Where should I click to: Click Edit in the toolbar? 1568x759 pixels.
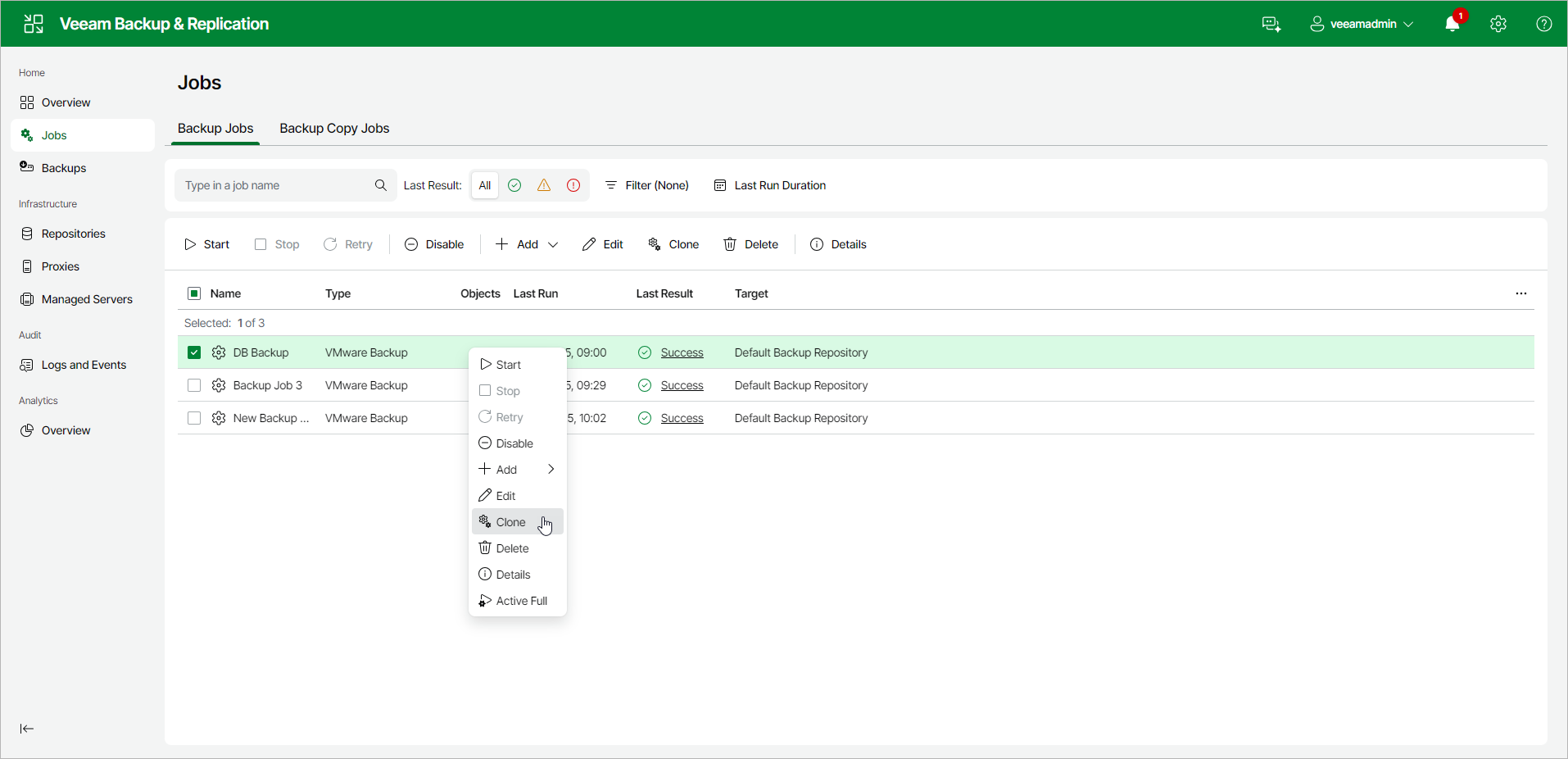pos(603,244)
